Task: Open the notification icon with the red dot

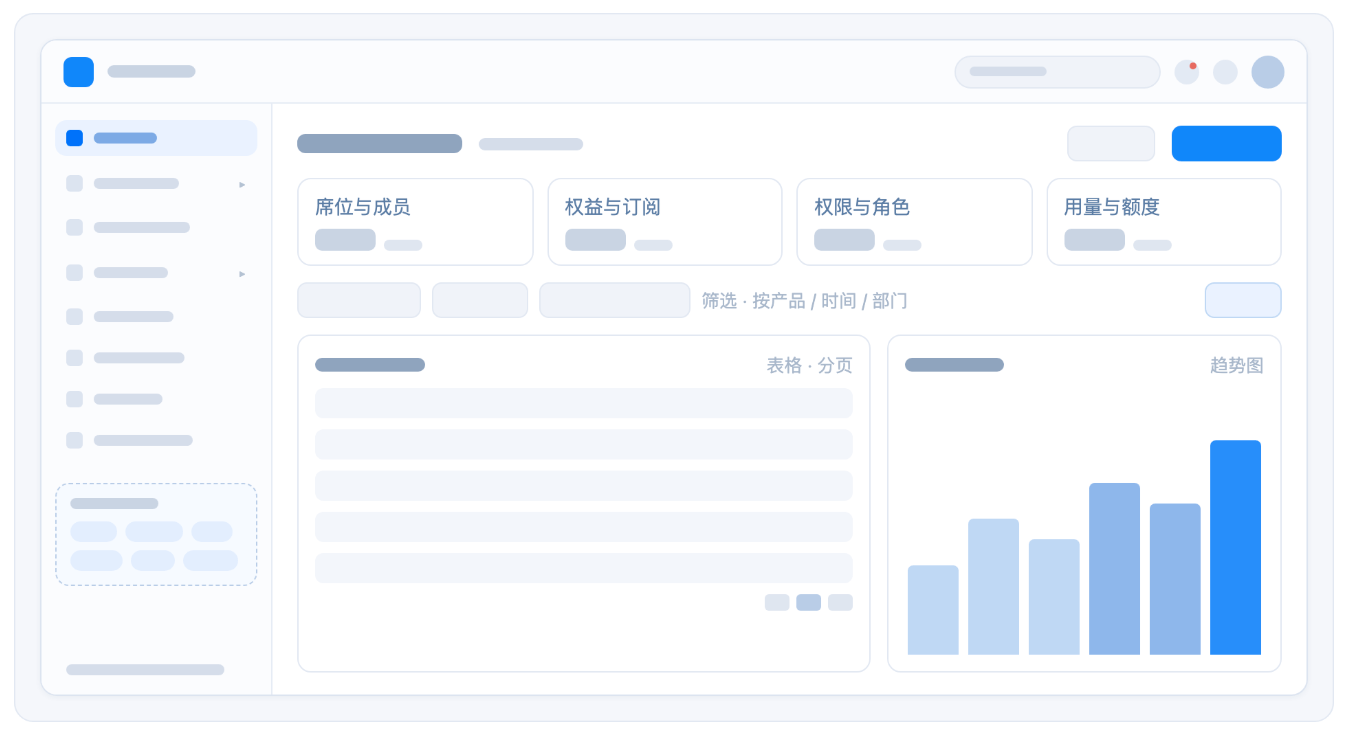Action: coord(1186,72)
